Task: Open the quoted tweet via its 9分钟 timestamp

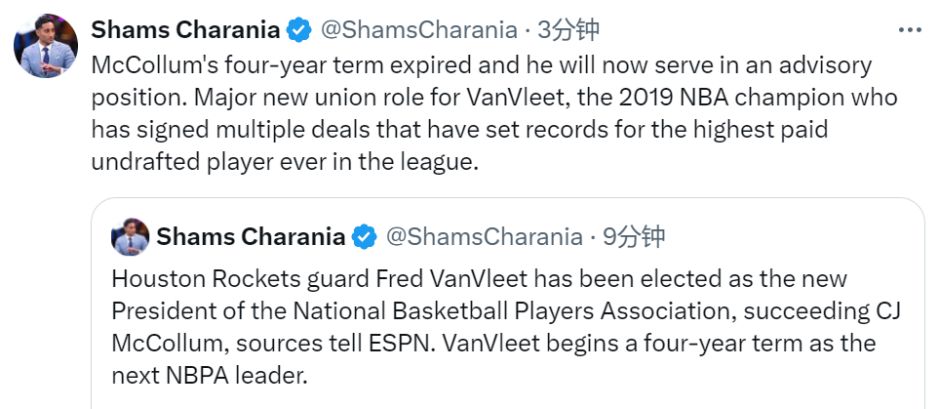Action: pos(634,237)
